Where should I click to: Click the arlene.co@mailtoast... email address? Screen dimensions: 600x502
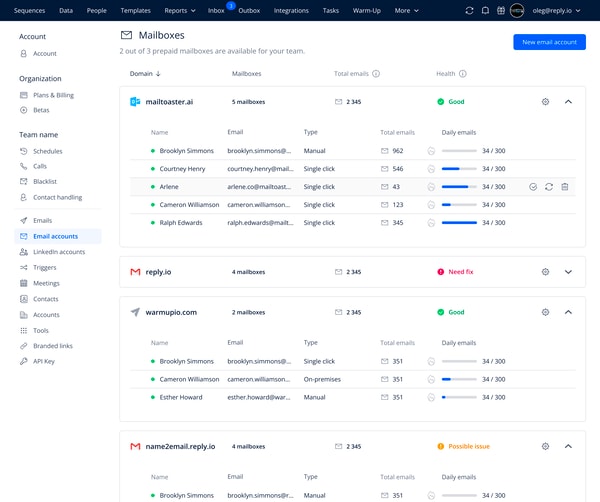click(259, 187)
